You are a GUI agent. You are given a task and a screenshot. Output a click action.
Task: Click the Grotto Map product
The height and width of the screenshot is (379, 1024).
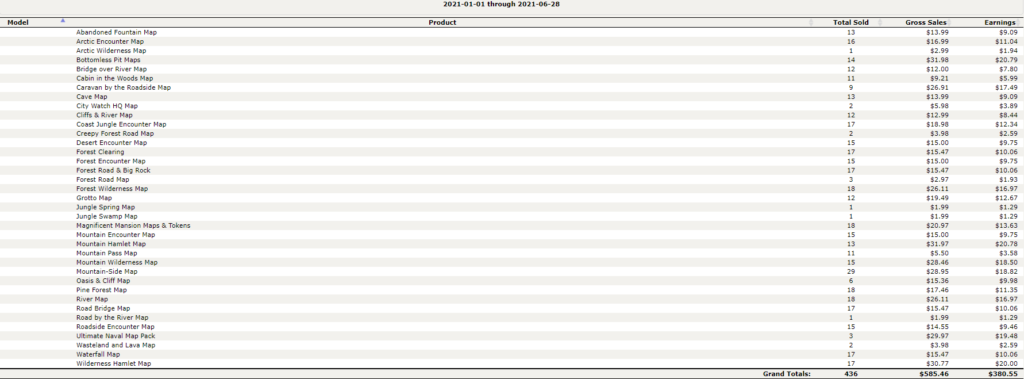pyautogui.click(x=93, y=197)
